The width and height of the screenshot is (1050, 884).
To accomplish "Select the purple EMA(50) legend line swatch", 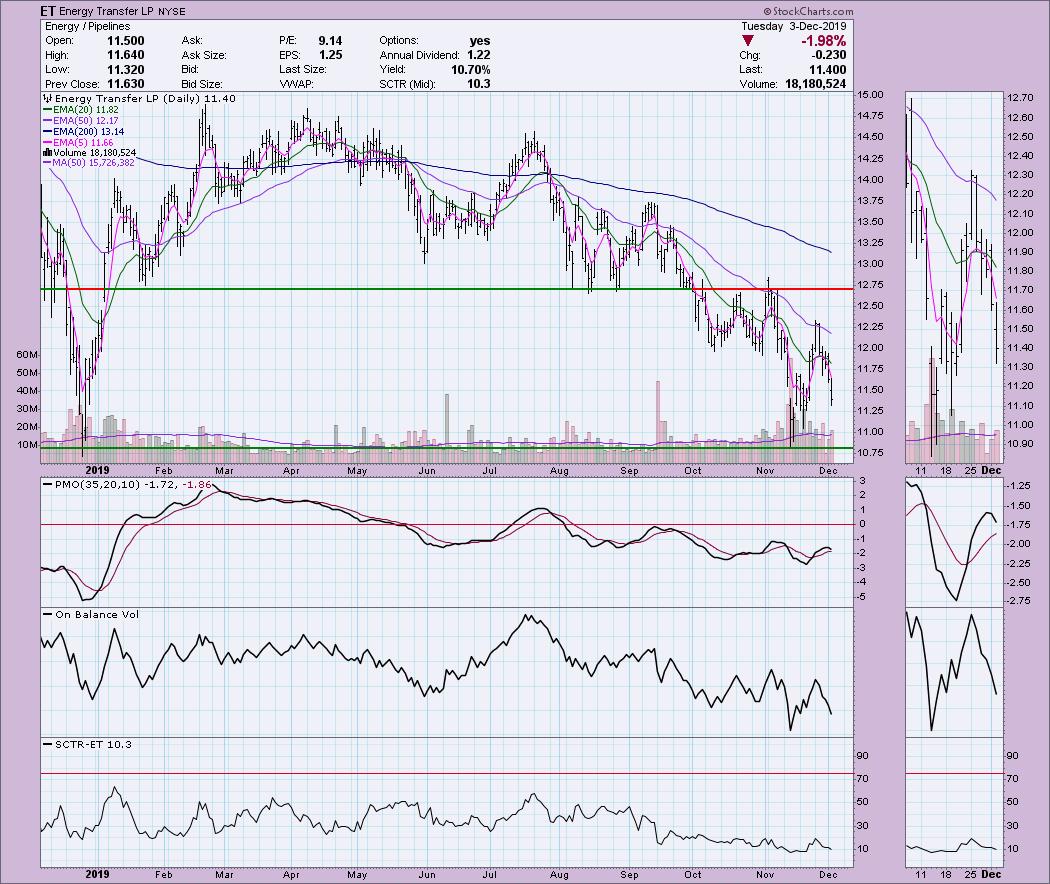I will point(48,121).
